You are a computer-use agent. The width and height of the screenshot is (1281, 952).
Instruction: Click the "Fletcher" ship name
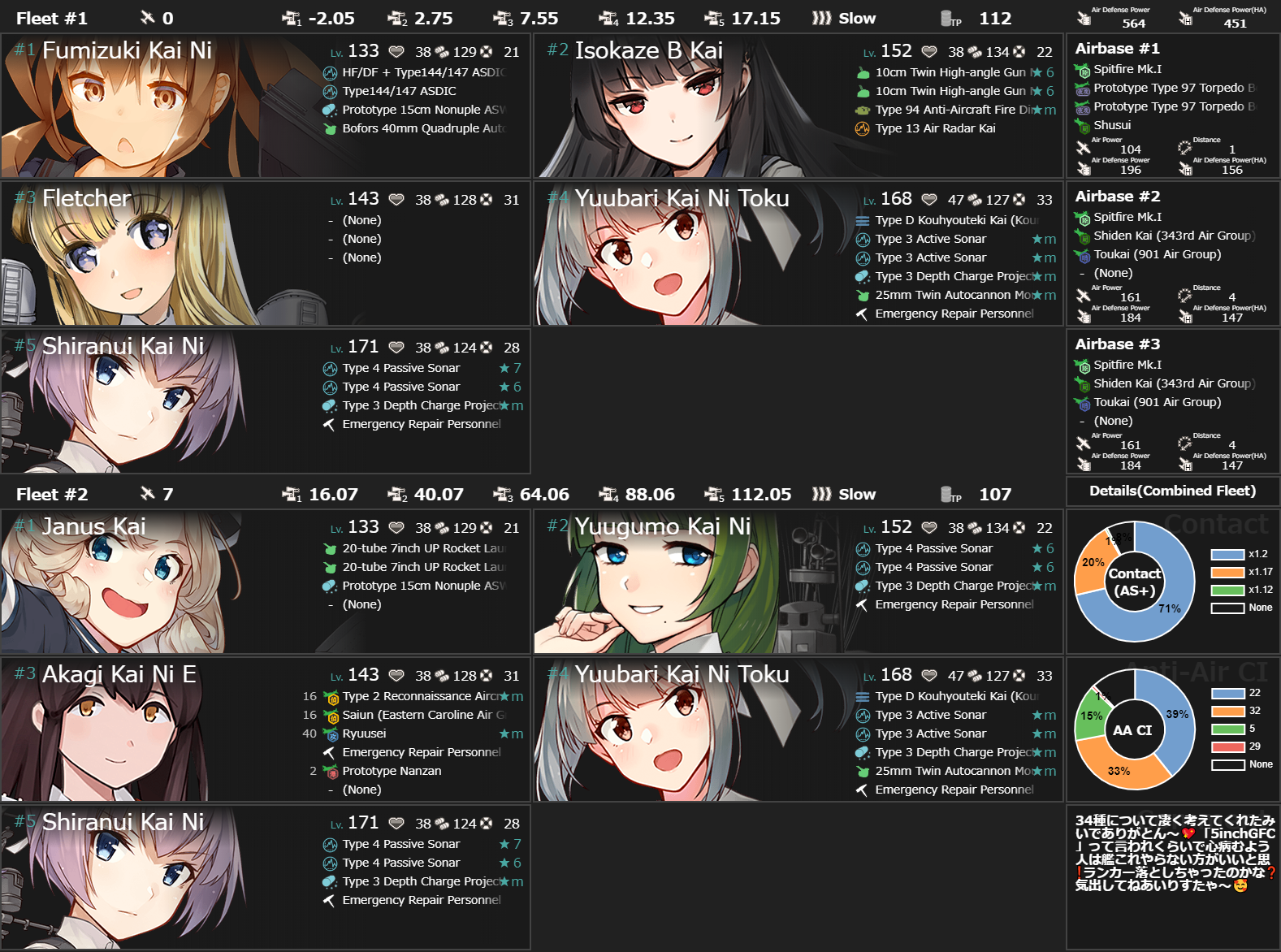click(x=86, y=198)
